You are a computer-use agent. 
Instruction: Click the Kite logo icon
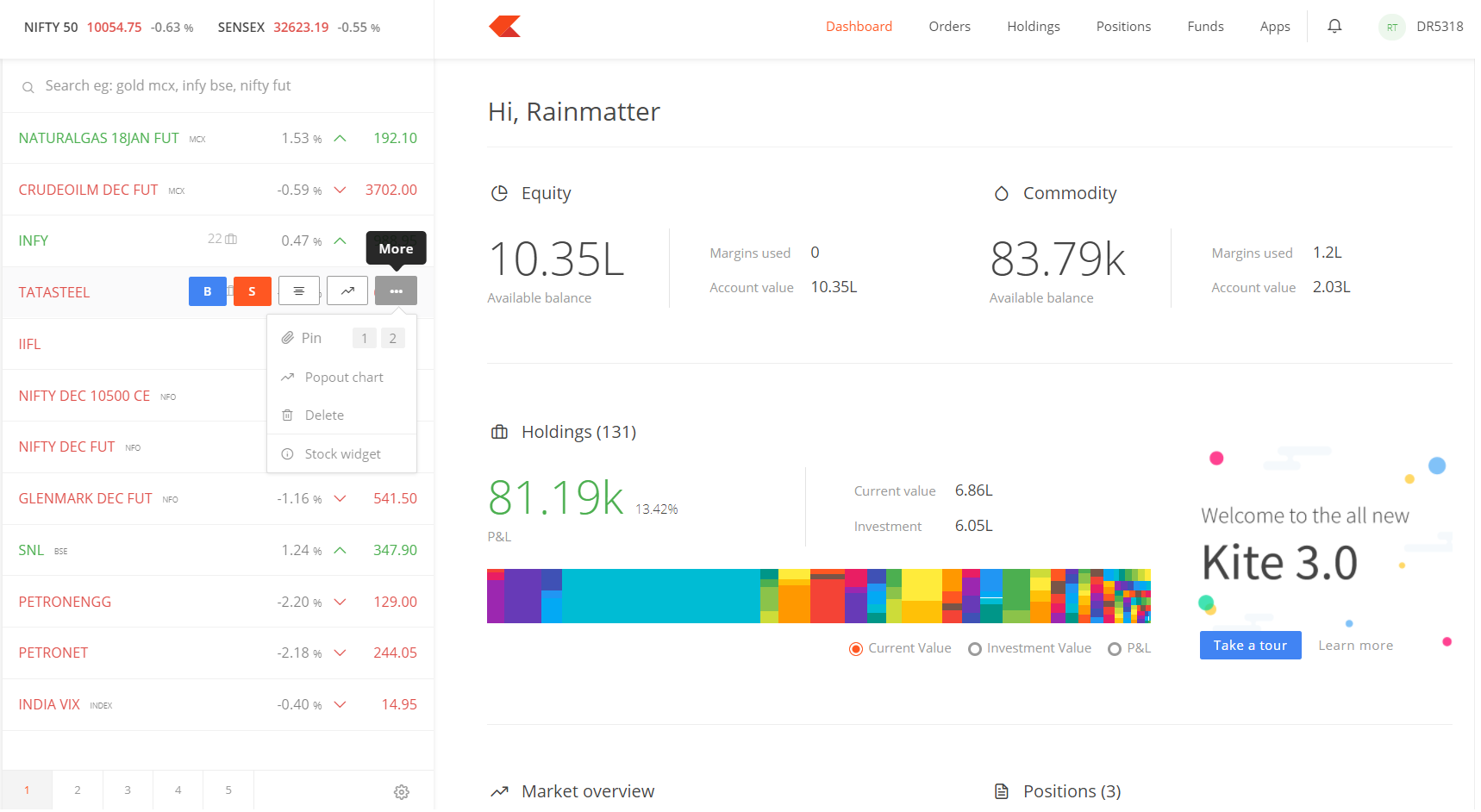[x=506, y=27]
